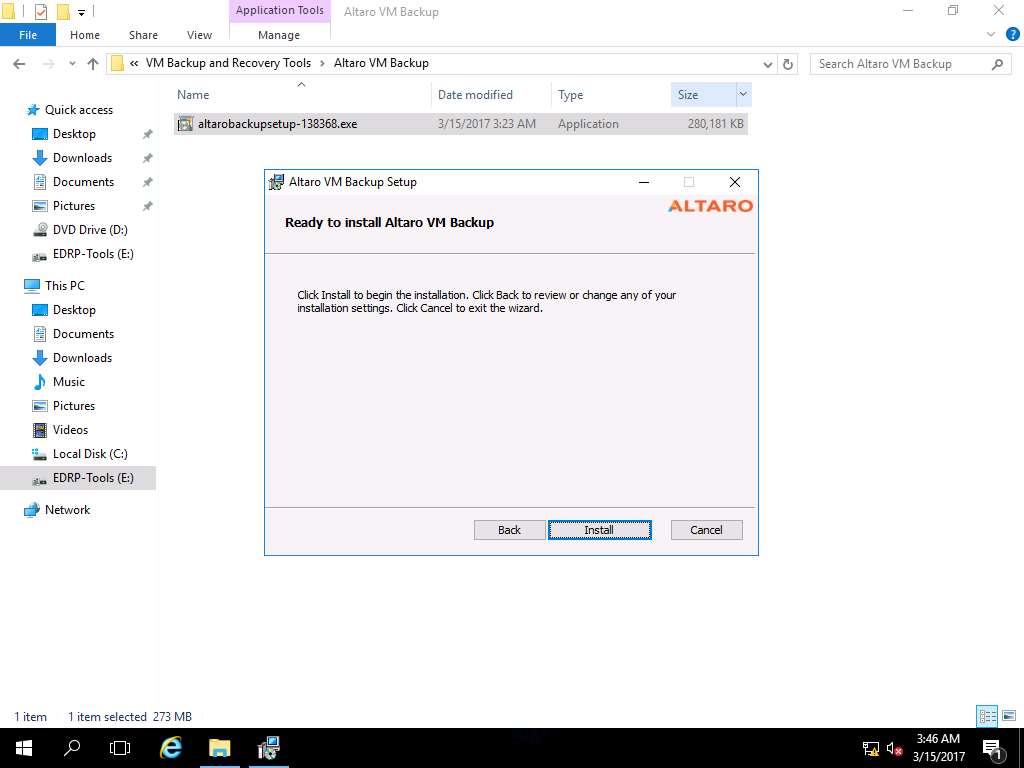Open pinned Desktop under Quick access

pos(74,134)
